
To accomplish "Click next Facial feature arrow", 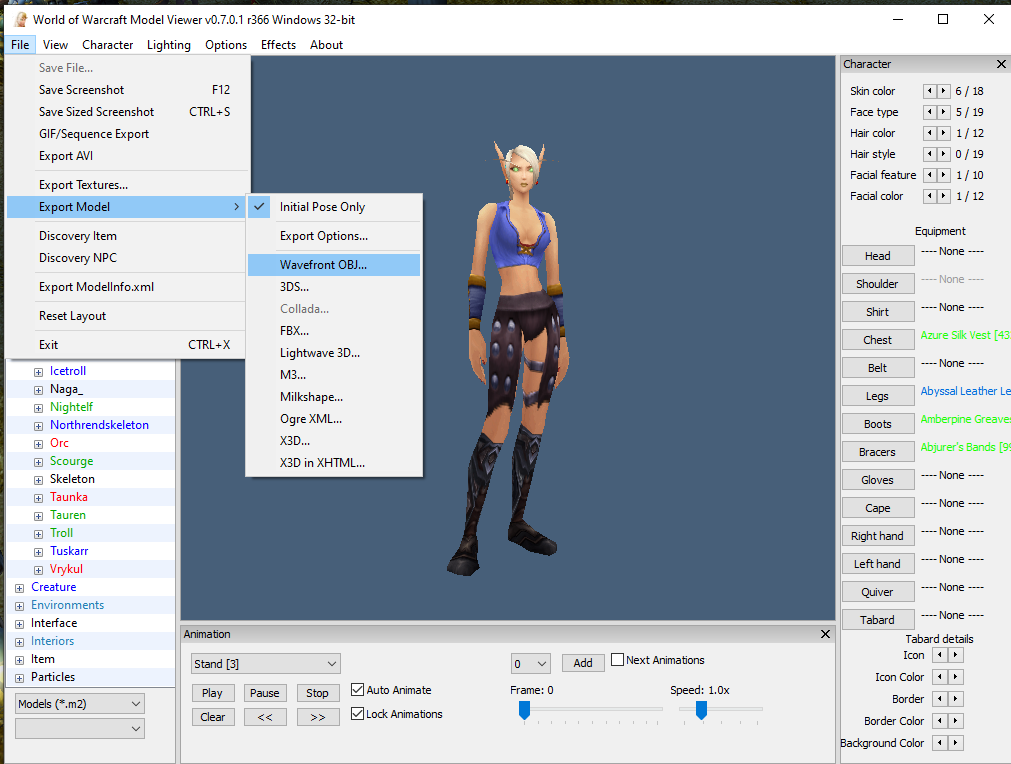I will tap(943, 175).
